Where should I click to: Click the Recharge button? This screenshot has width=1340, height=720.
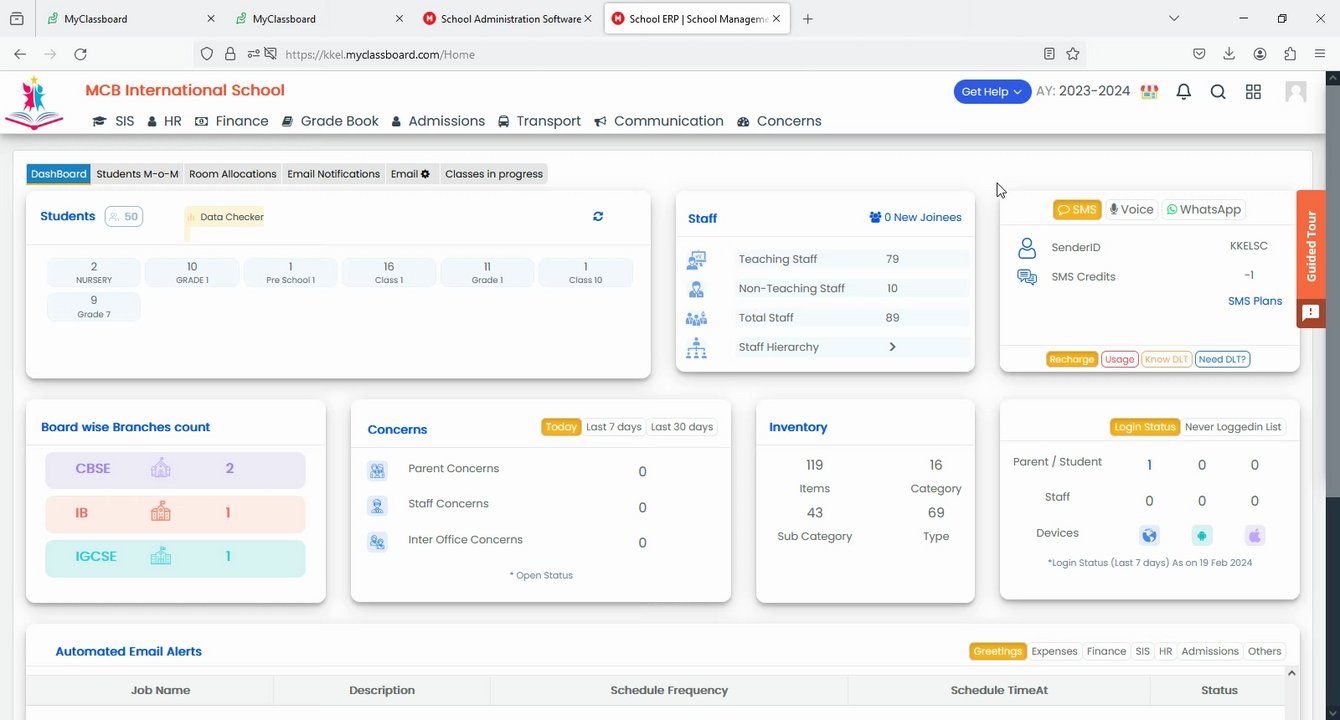pyautogui.click(x=1072, y=359)
